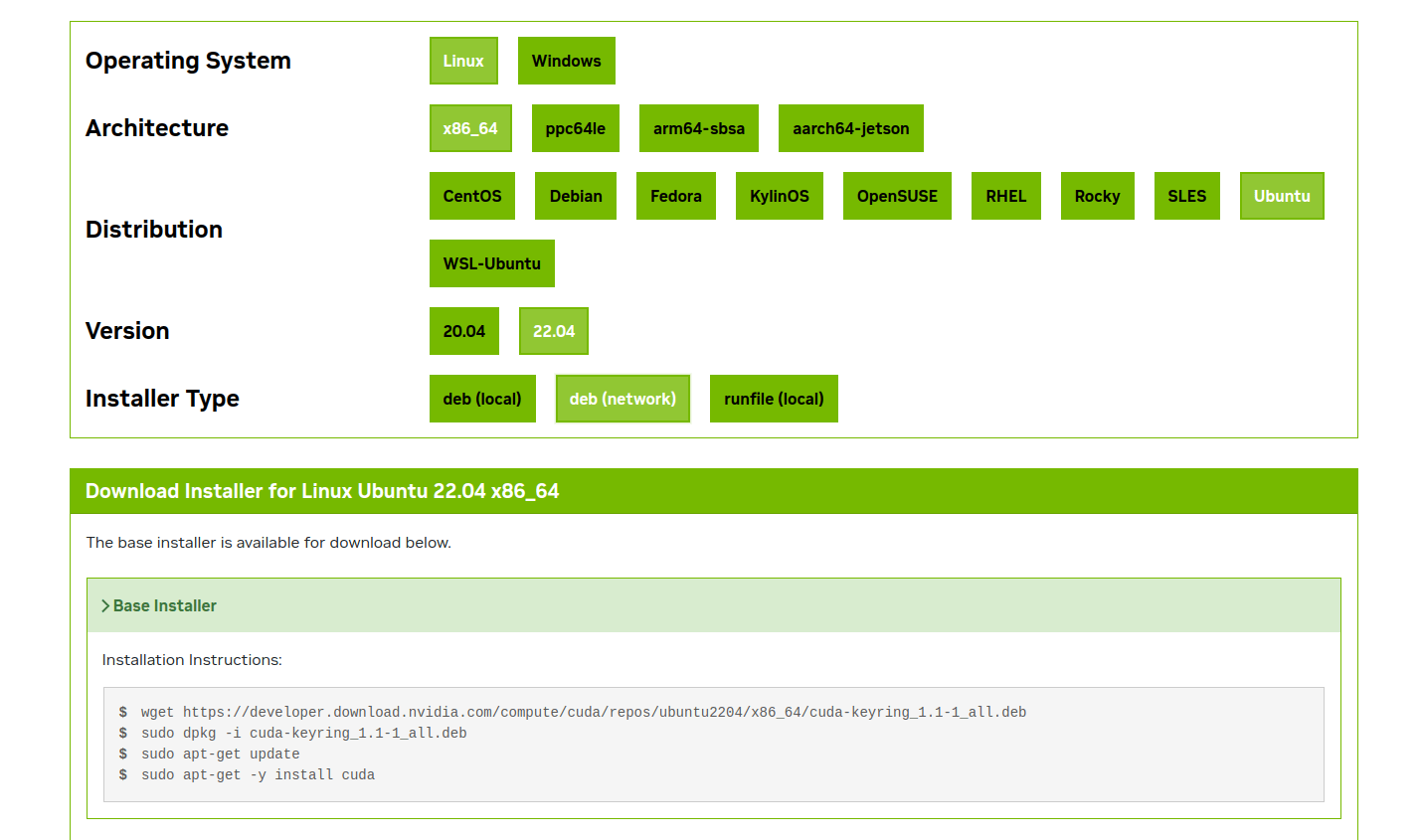The image size is (1422, 840).
Task: Choose deb (network) installer type
Action: click(622, 399)
